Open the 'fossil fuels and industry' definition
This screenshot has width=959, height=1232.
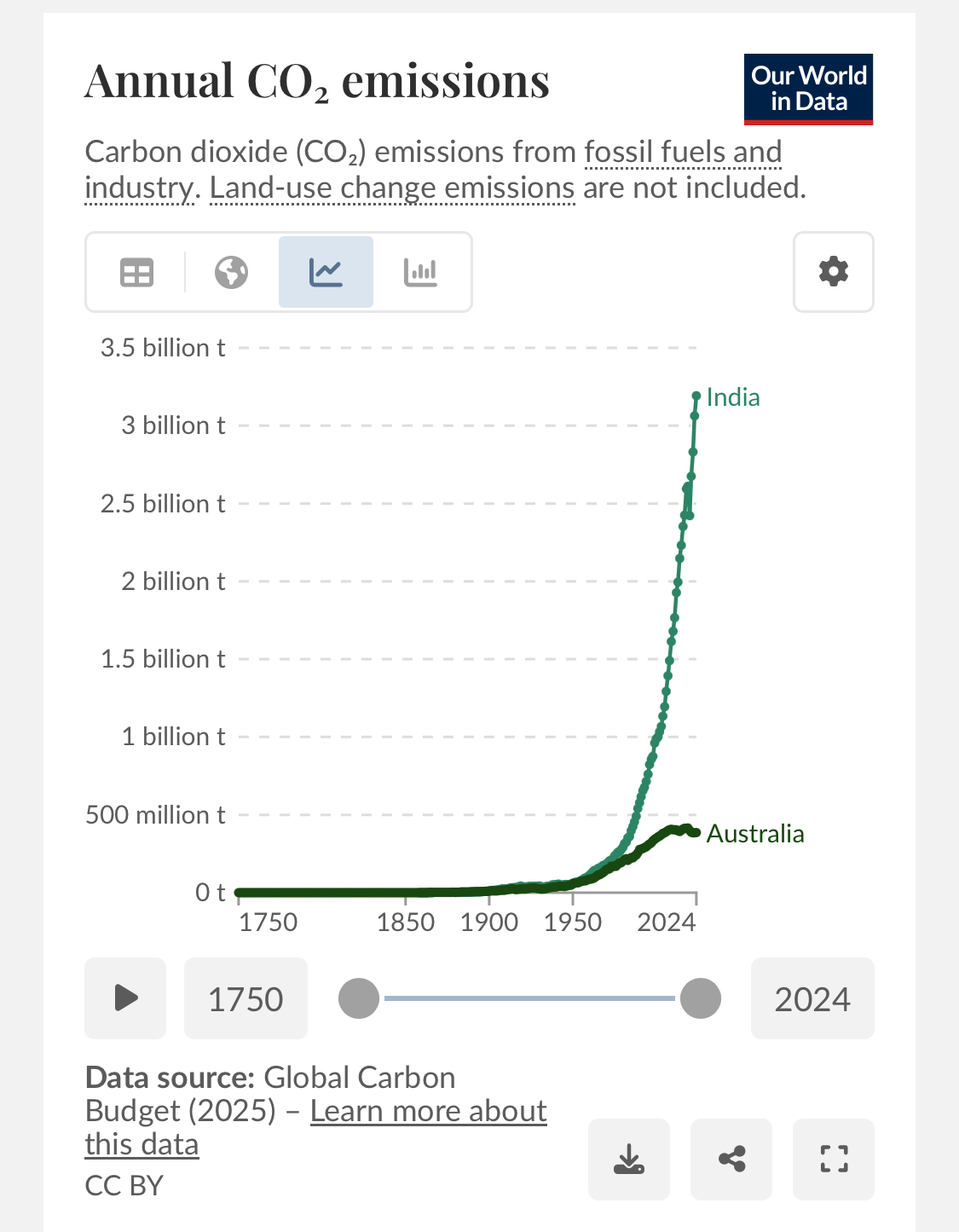[682, 153]
